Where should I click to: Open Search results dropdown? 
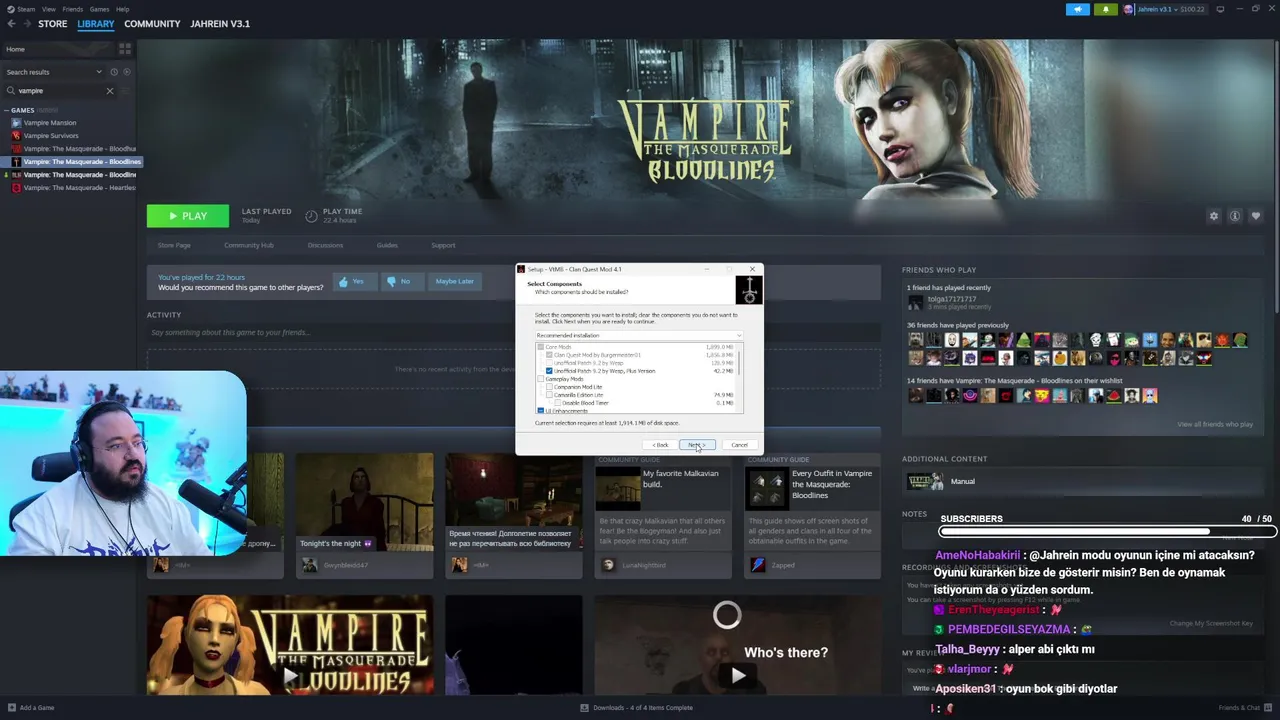[x=54, y=72]
